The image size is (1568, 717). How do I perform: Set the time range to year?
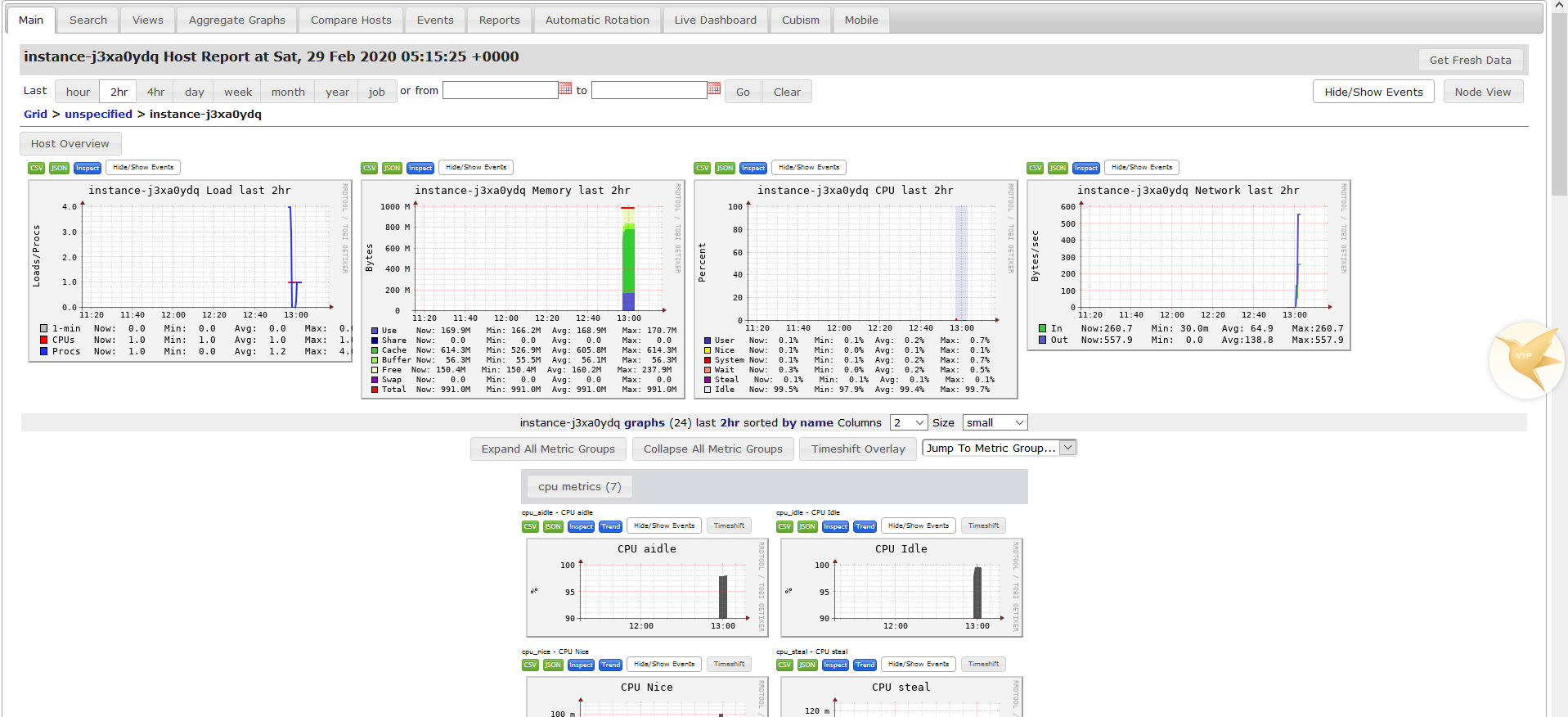click(337, 92)
